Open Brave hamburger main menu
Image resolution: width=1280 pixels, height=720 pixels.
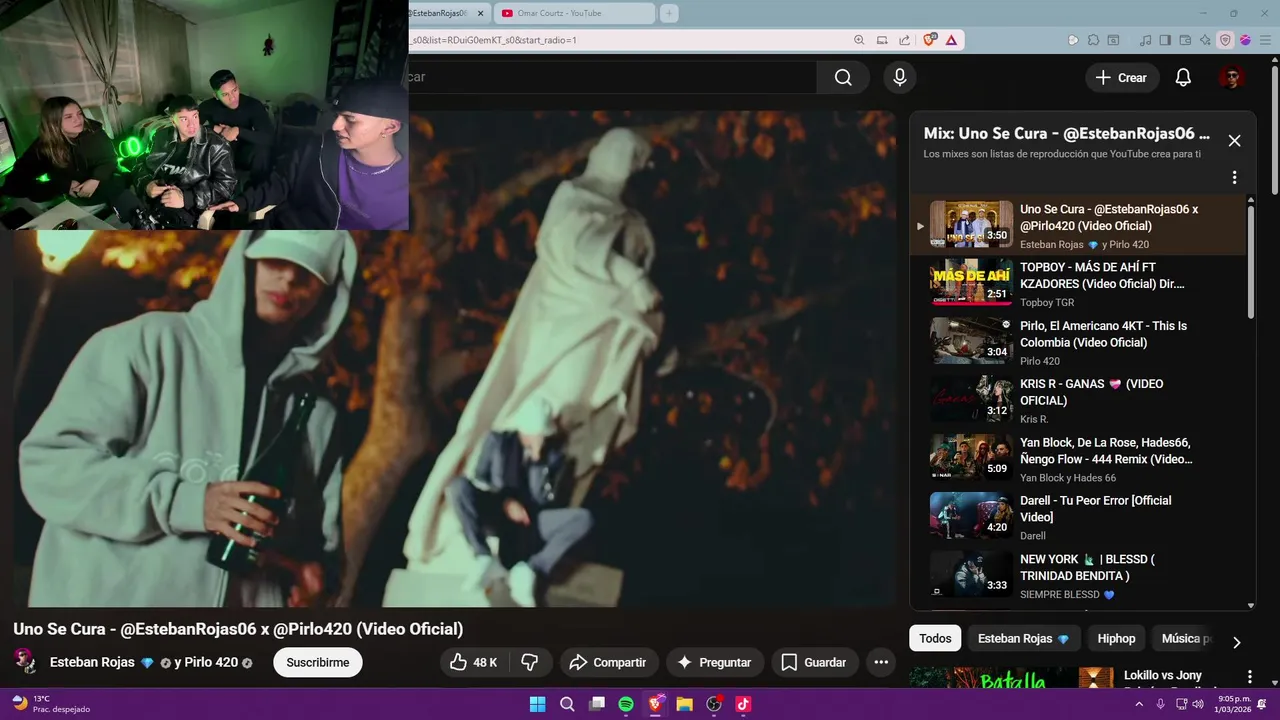(1263, 40)
